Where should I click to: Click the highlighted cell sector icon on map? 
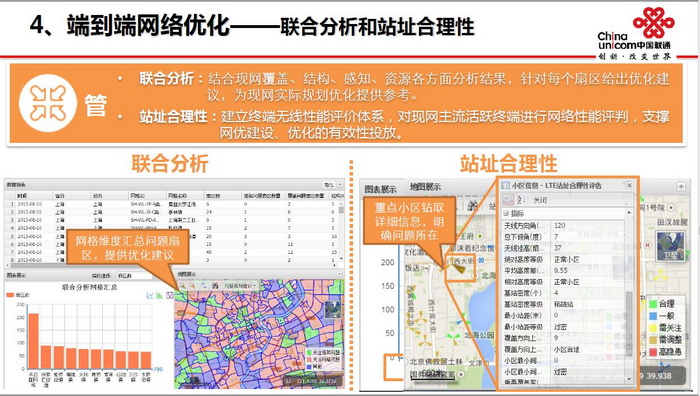coord(459,268)
